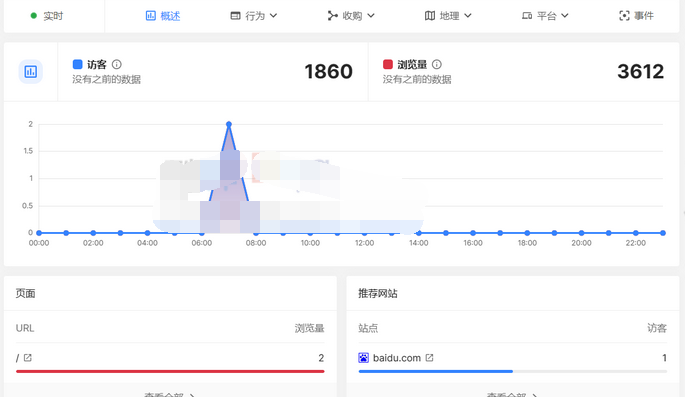Select the 概述 overview tab
The image size is (685, 397).
point(163,16)
